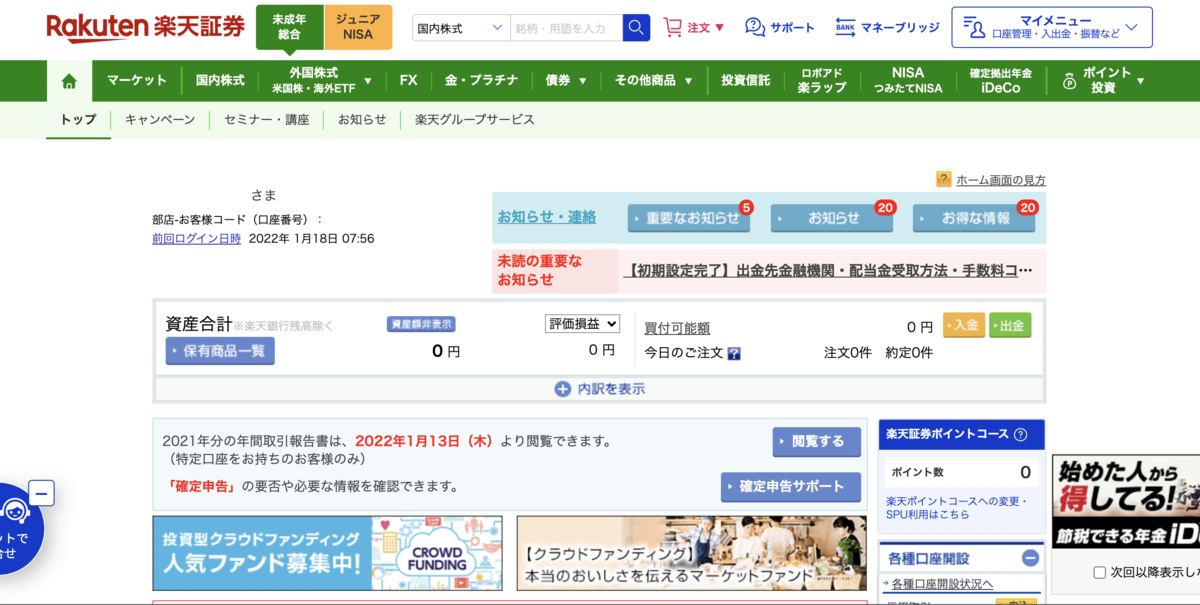This screenshot has width=1200, height=605.
Task: Click the help circle icon on 楽天証券ポイントコース
Action: coord(1020,434)
